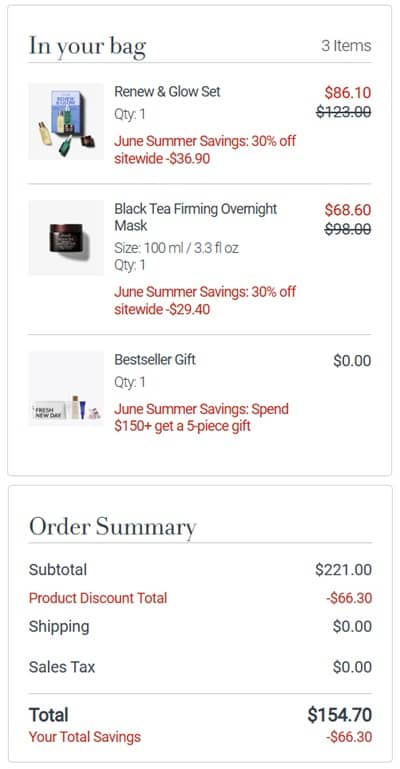
Task: Click the Black Tea Firming Overnight Mask title
Action: point(196,217)
